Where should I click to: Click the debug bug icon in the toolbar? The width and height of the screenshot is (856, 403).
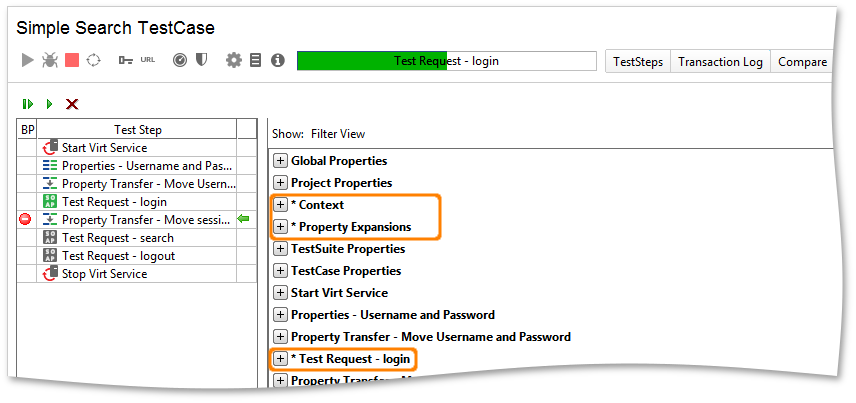pos(50,60)
